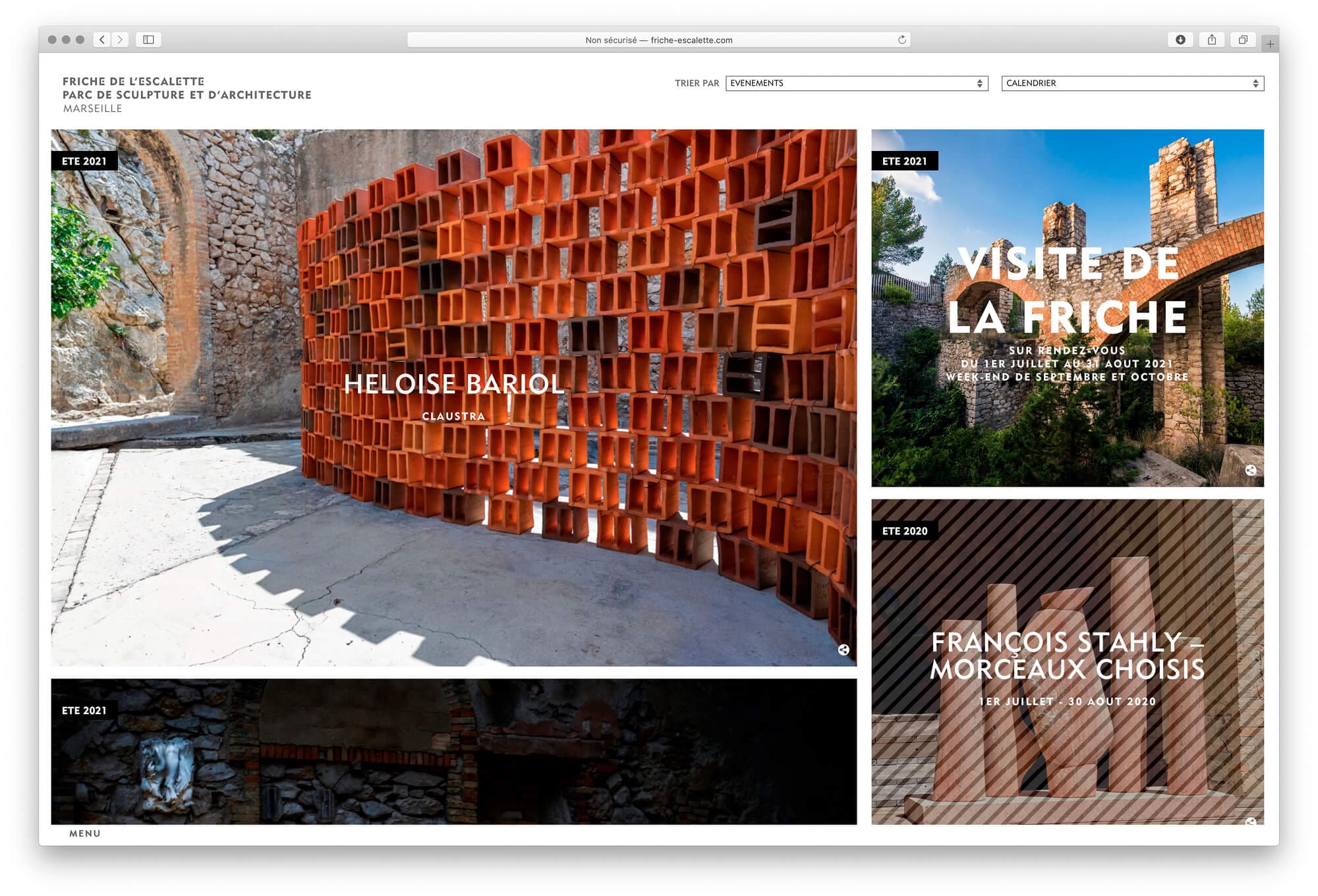1318x896 pixels.
Task: Open the Safari downloads button
Action: (x=1180, y=40)
